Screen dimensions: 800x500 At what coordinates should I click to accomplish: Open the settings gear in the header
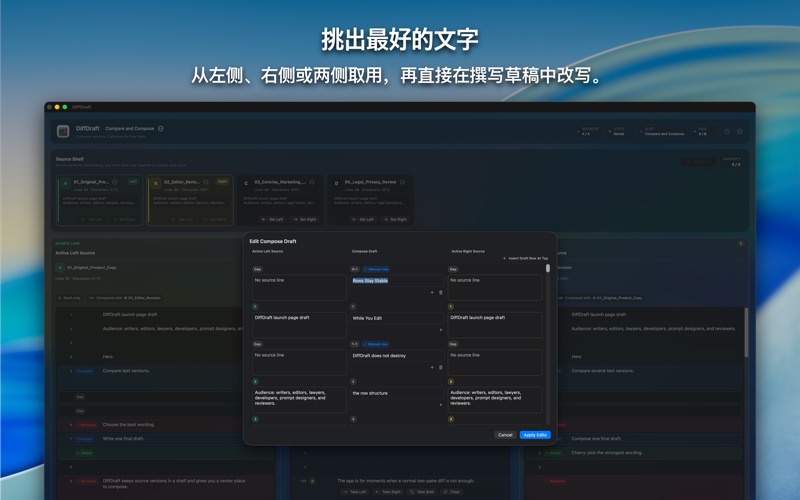(739, 132)
